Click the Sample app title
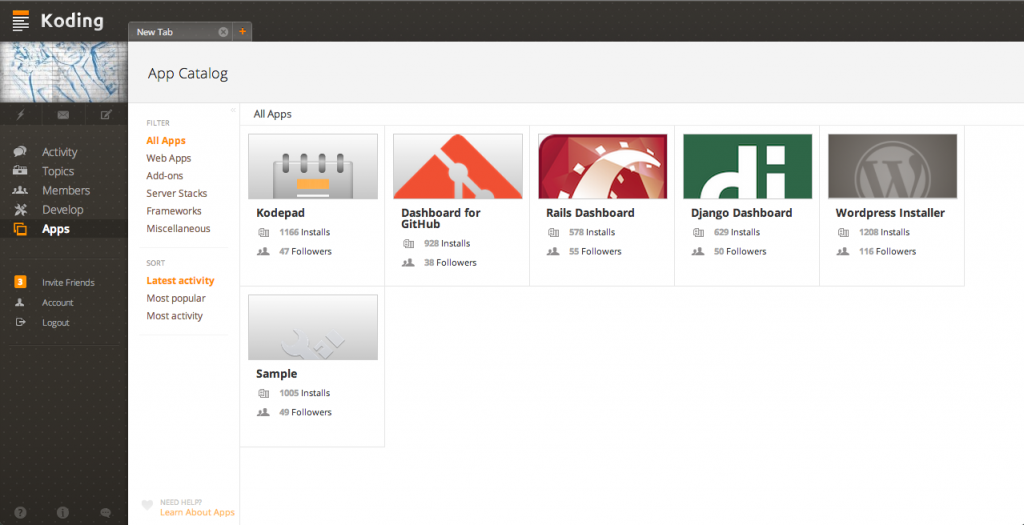Screen dimensions: 1024x525 [x=276, y=374]
